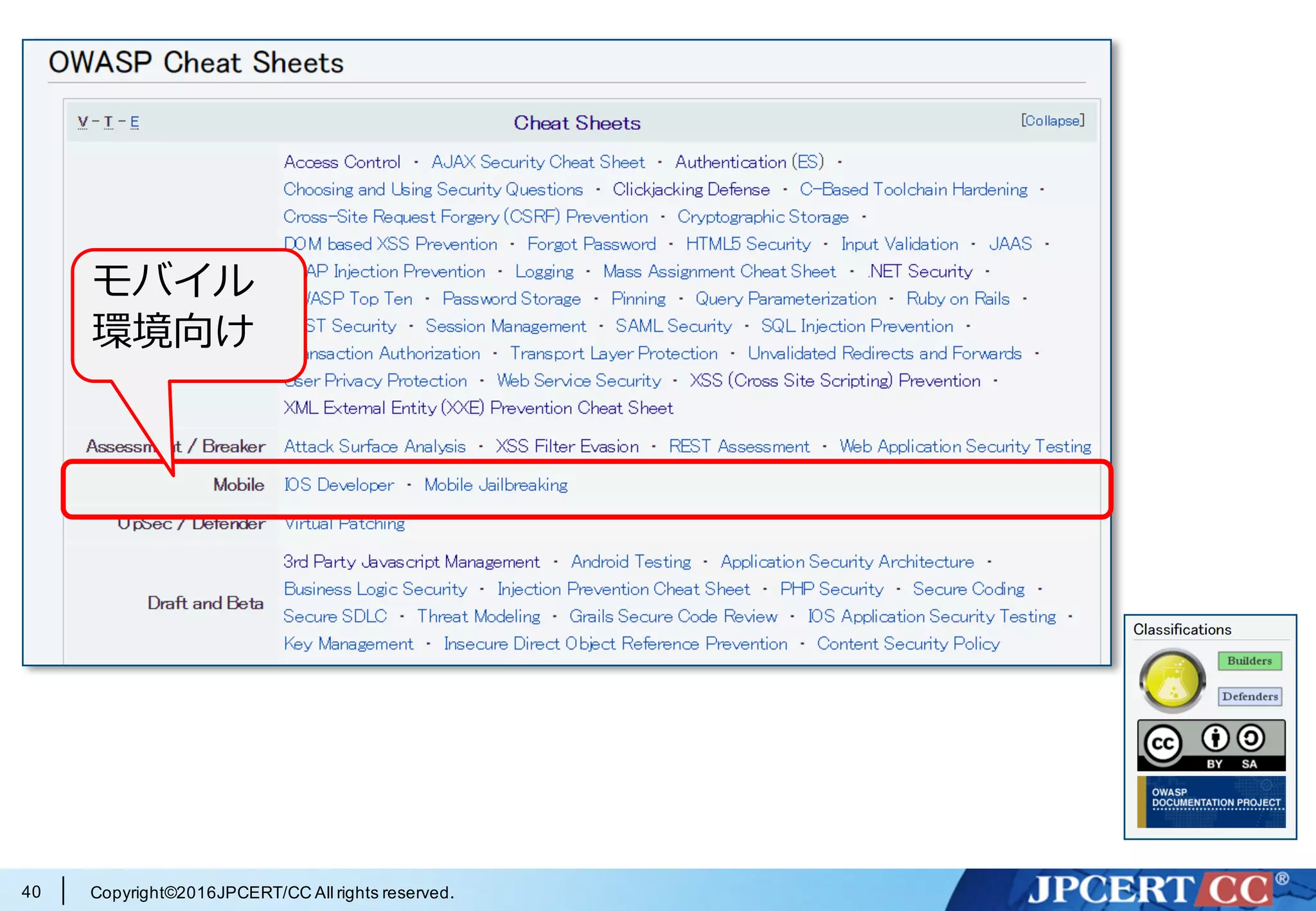Click the green Builders classification badge
Image resolution: width=1316 pixels, height=911 pixels.
point(1249,660)
